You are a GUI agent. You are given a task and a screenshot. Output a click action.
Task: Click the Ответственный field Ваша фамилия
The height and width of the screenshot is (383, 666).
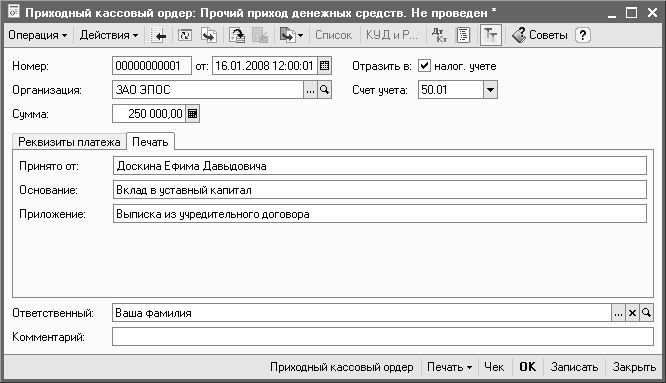click(362, 313)
